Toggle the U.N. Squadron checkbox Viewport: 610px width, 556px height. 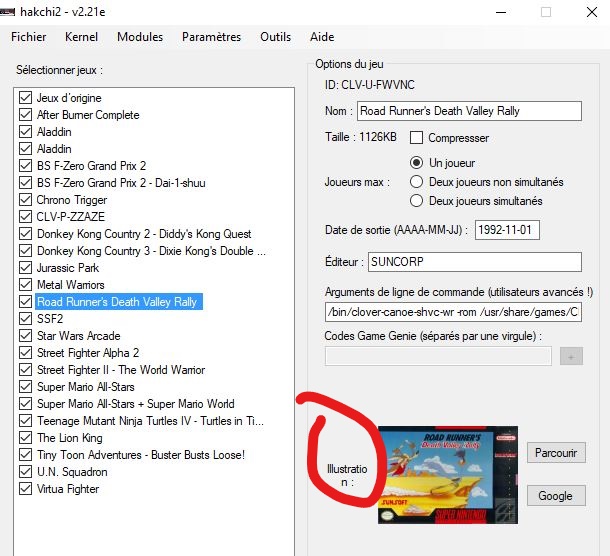click(25, 472)
